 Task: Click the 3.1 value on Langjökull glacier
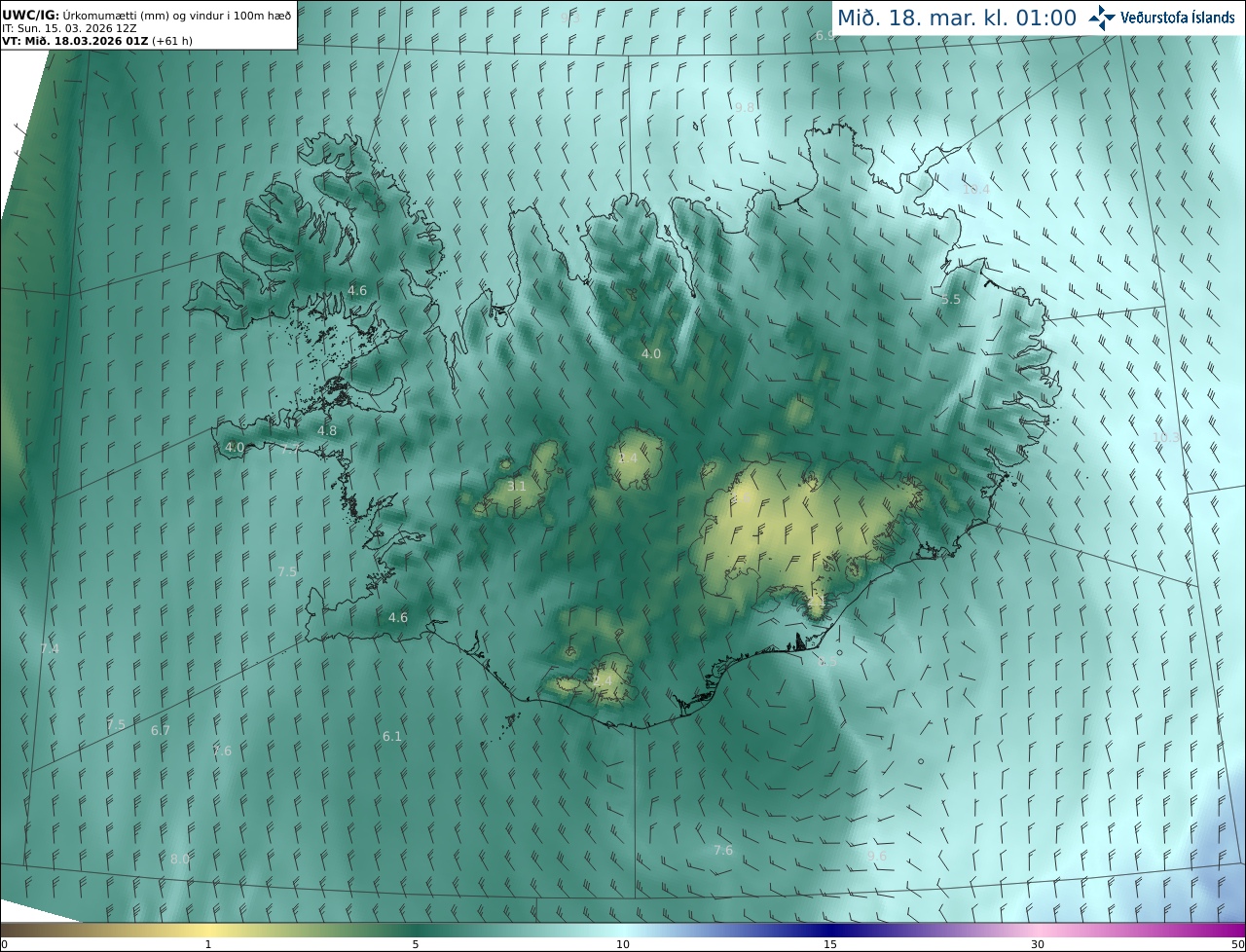517,486
